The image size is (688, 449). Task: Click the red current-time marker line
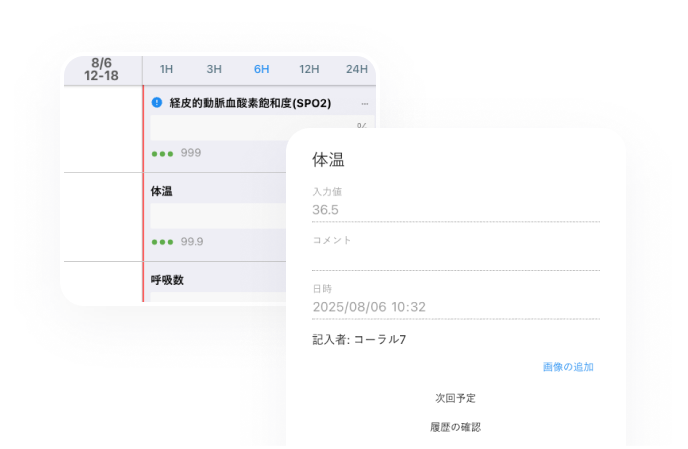[144, 200]
